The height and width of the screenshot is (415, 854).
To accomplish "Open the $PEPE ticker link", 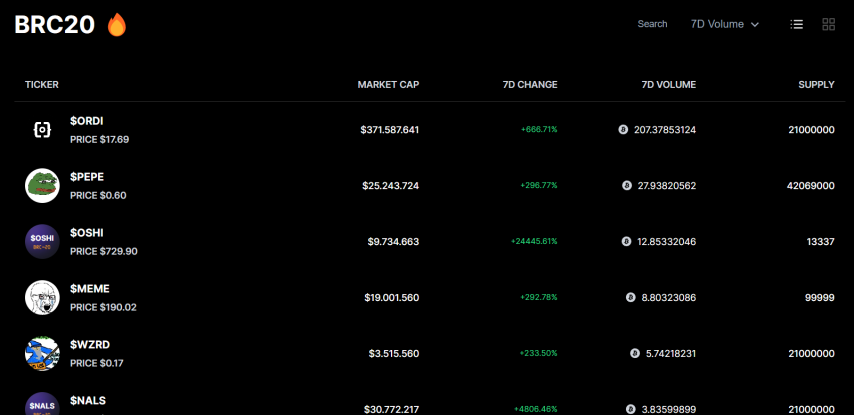I will click(87, 177).
